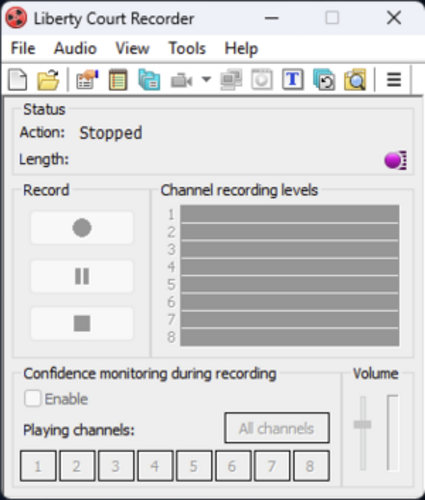Click channel 8 recording level bar
The width and height of the screenshot is (425, 500).
tap(289, 337)
